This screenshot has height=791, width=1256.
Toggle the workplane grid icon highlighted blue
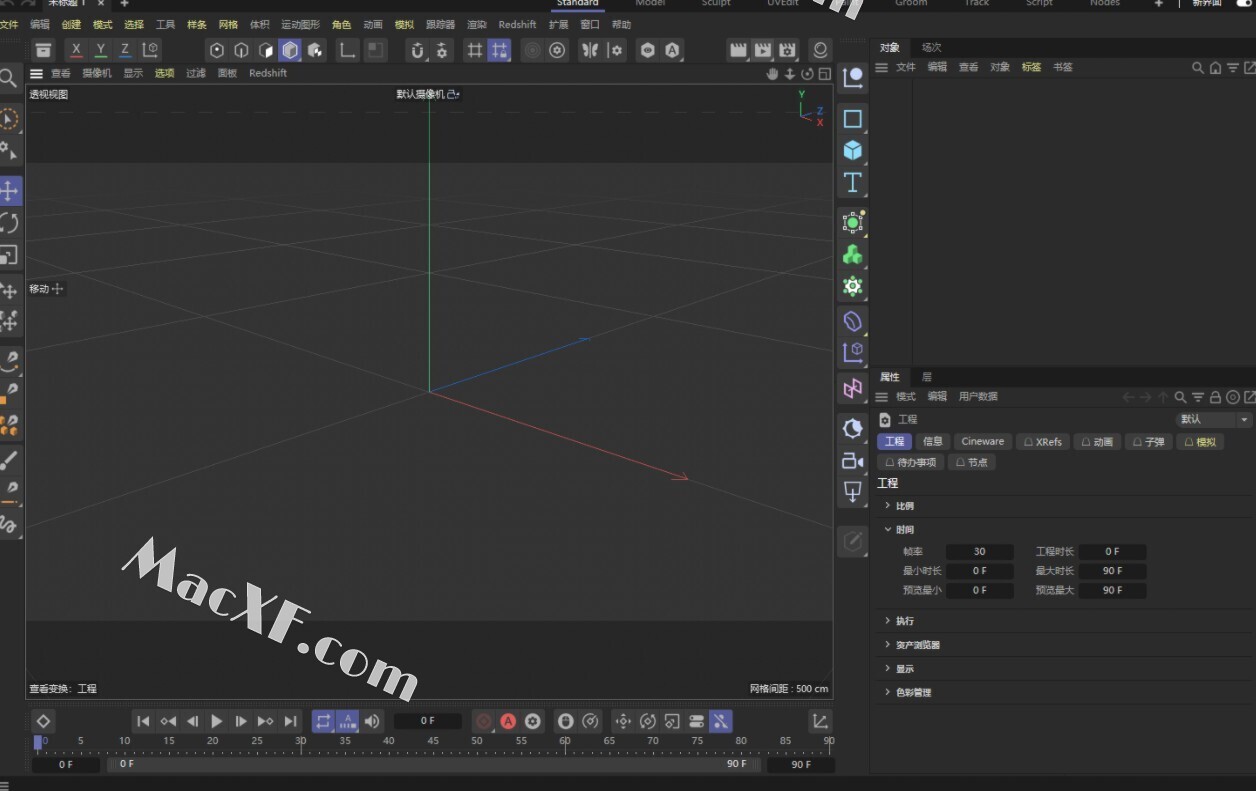click(x=499, y=50)
